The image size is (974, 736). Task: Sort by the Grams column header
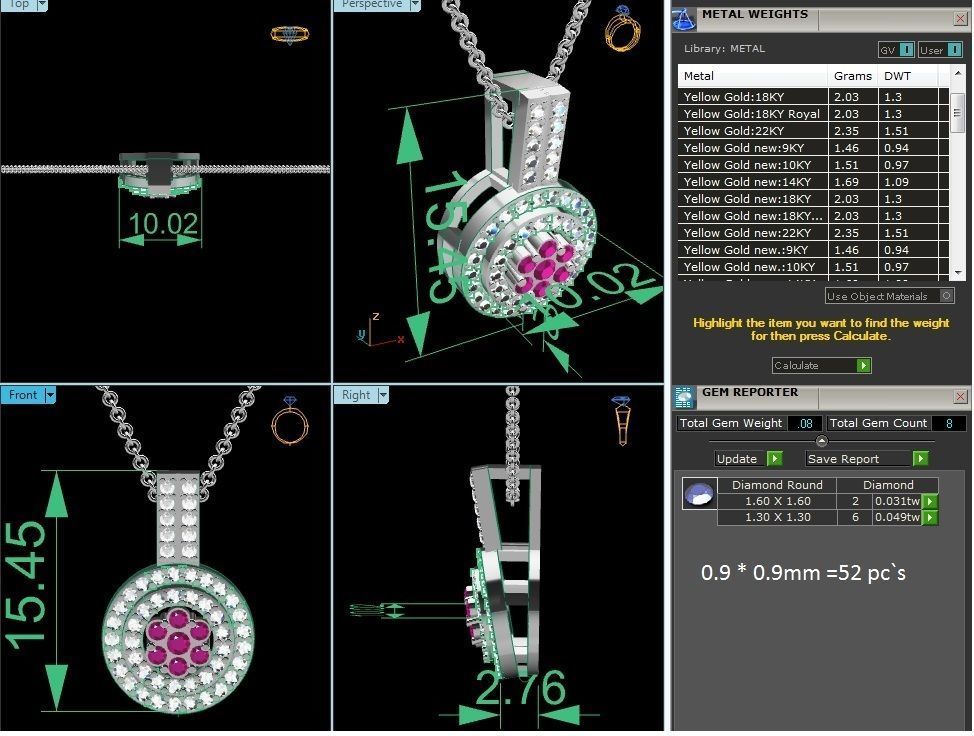853,76
